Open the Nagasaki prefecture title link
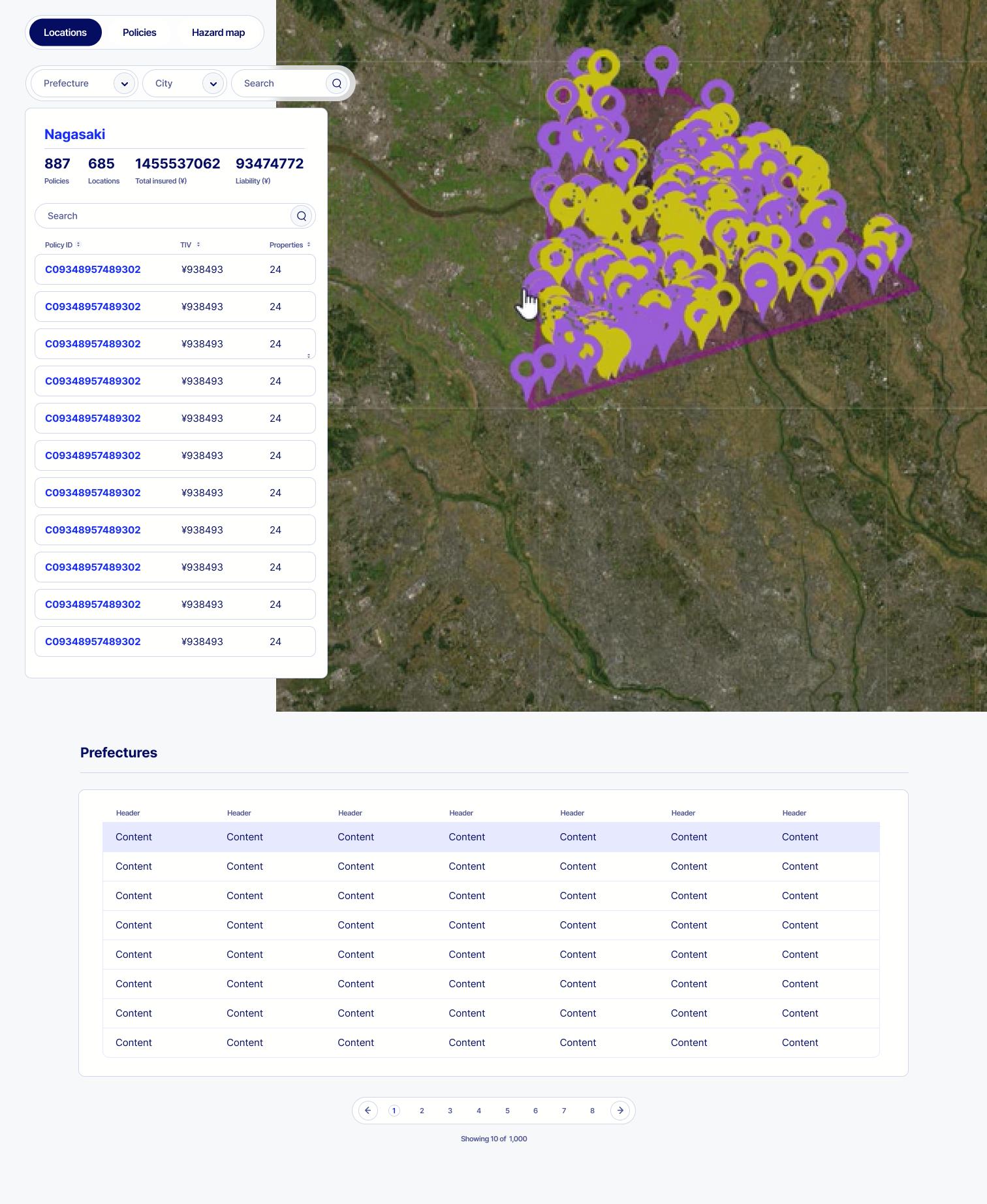This screenshot has width=987, height=1204. coord(74,135)
